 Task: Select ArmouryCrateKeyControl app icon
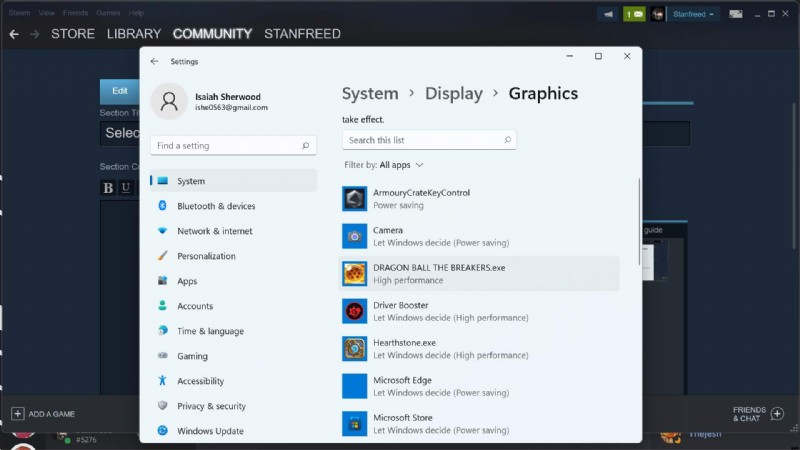[354, 198]
